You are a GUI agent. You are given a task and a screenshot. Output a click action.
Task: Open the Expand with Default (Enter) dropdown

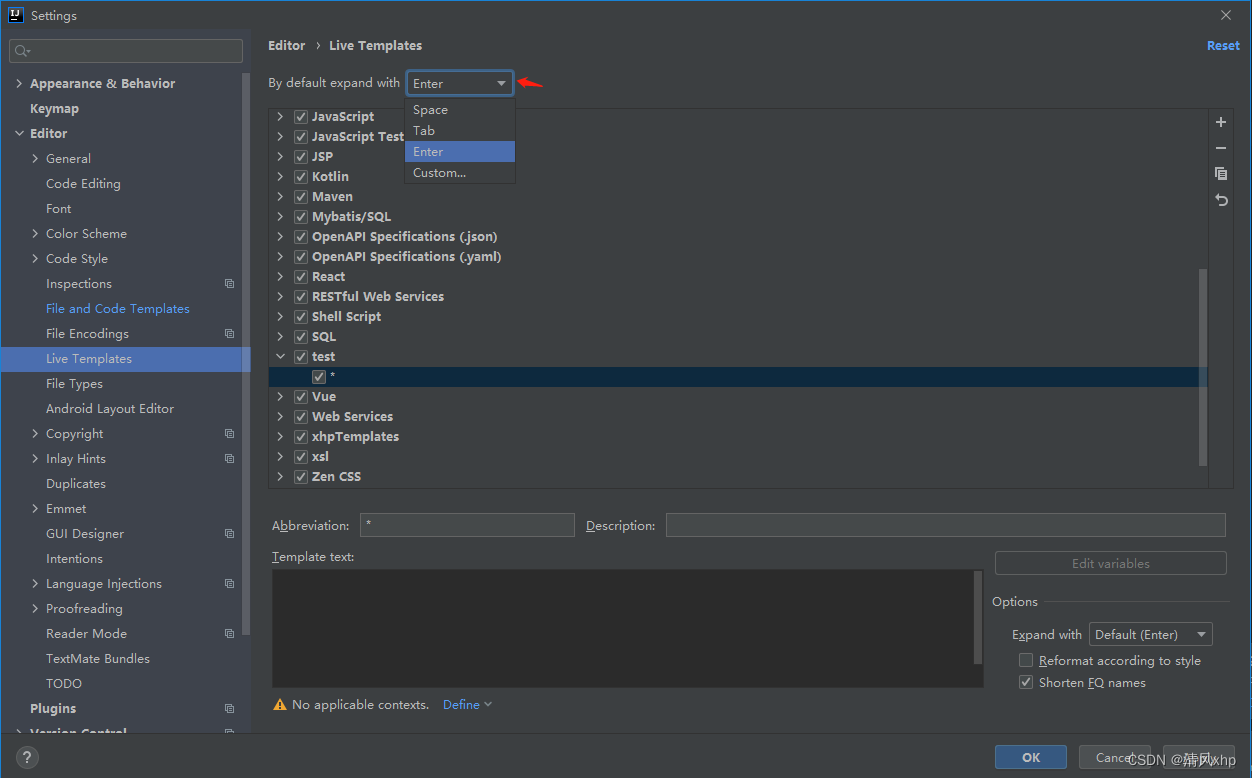pos(1150,634)
